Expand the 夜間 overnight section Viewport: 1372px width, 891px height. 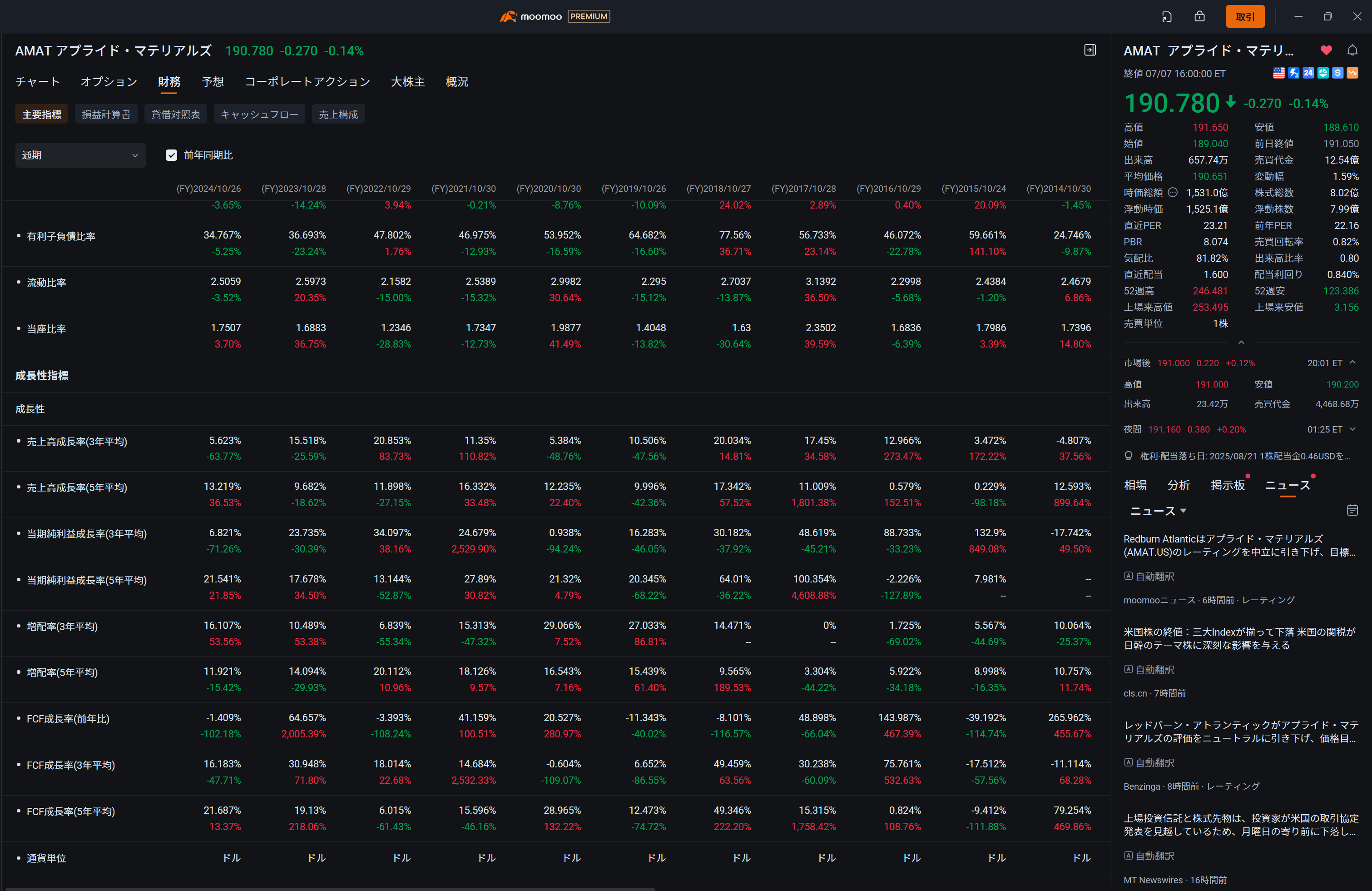click(1352, 429)
